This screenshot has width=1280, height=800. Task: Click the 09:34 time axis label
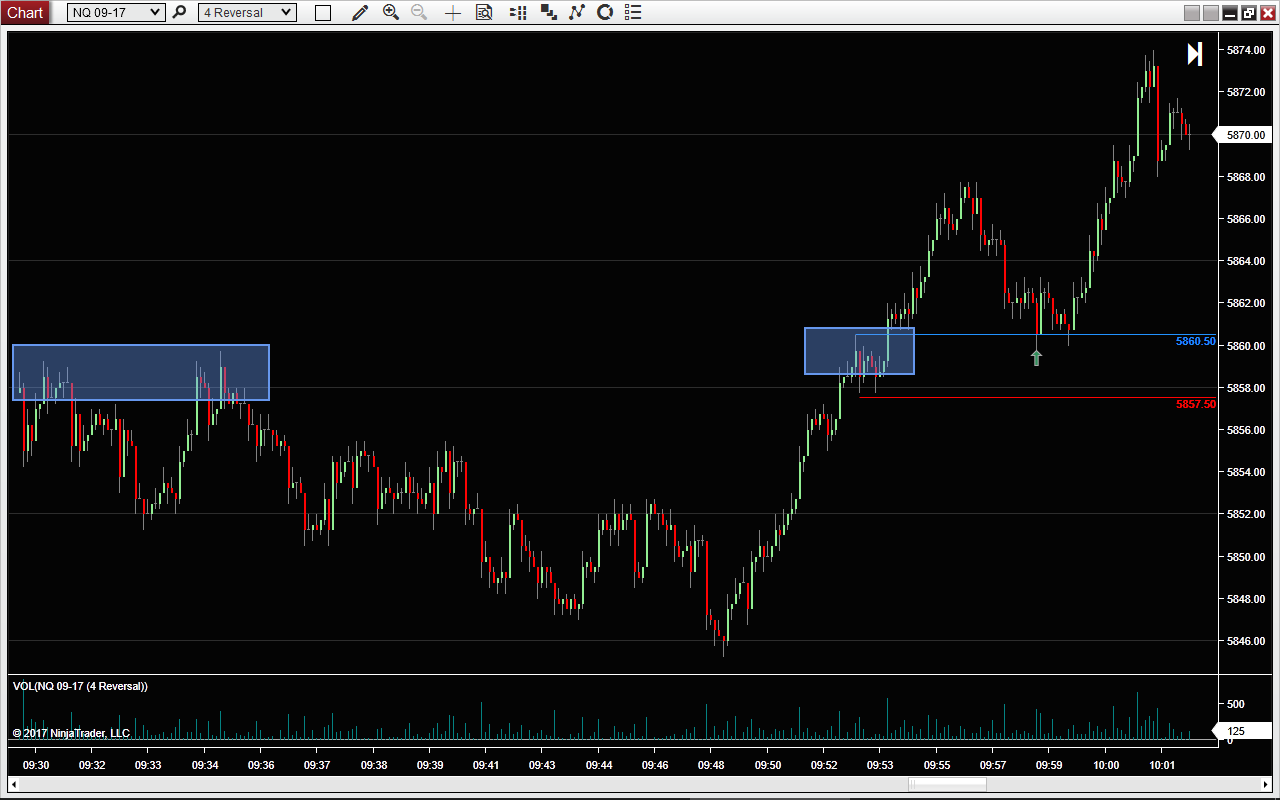pos(205,765)
